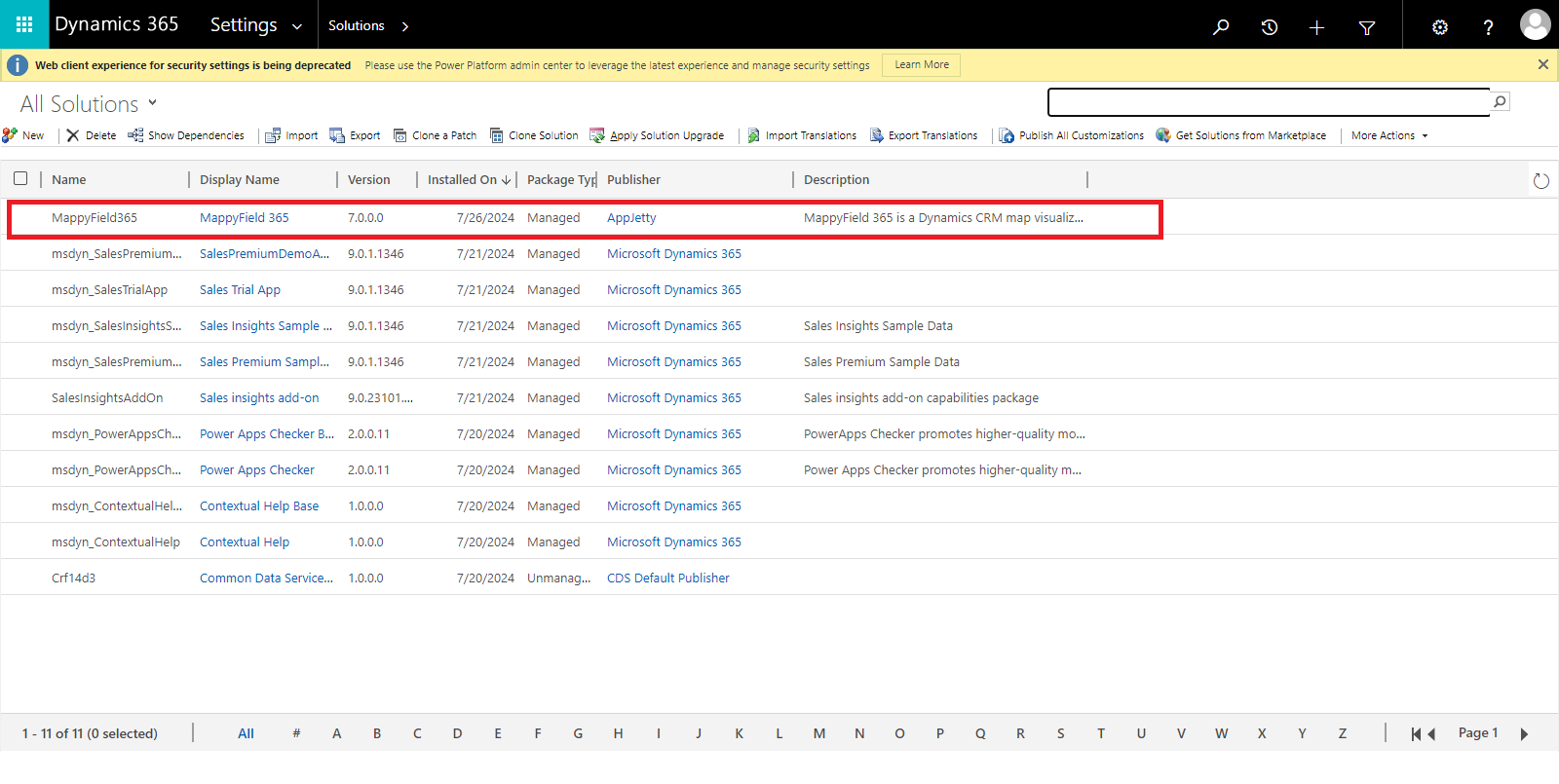The image size is (1559, 784).
Task: Click Export Translations
Action: tap(924, 135)
